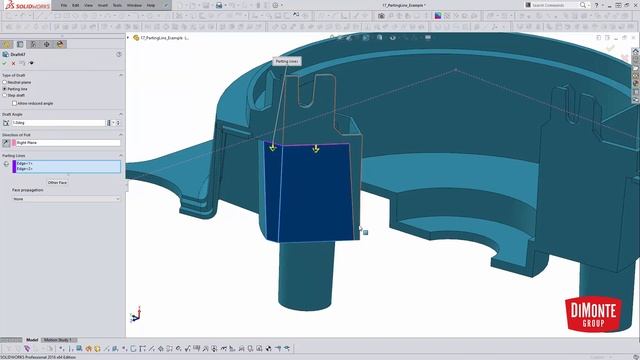The width and height of the screenshot is (640, 360).
Task: Switch to PropertyManager tab
Action: (x=20, y=44)
